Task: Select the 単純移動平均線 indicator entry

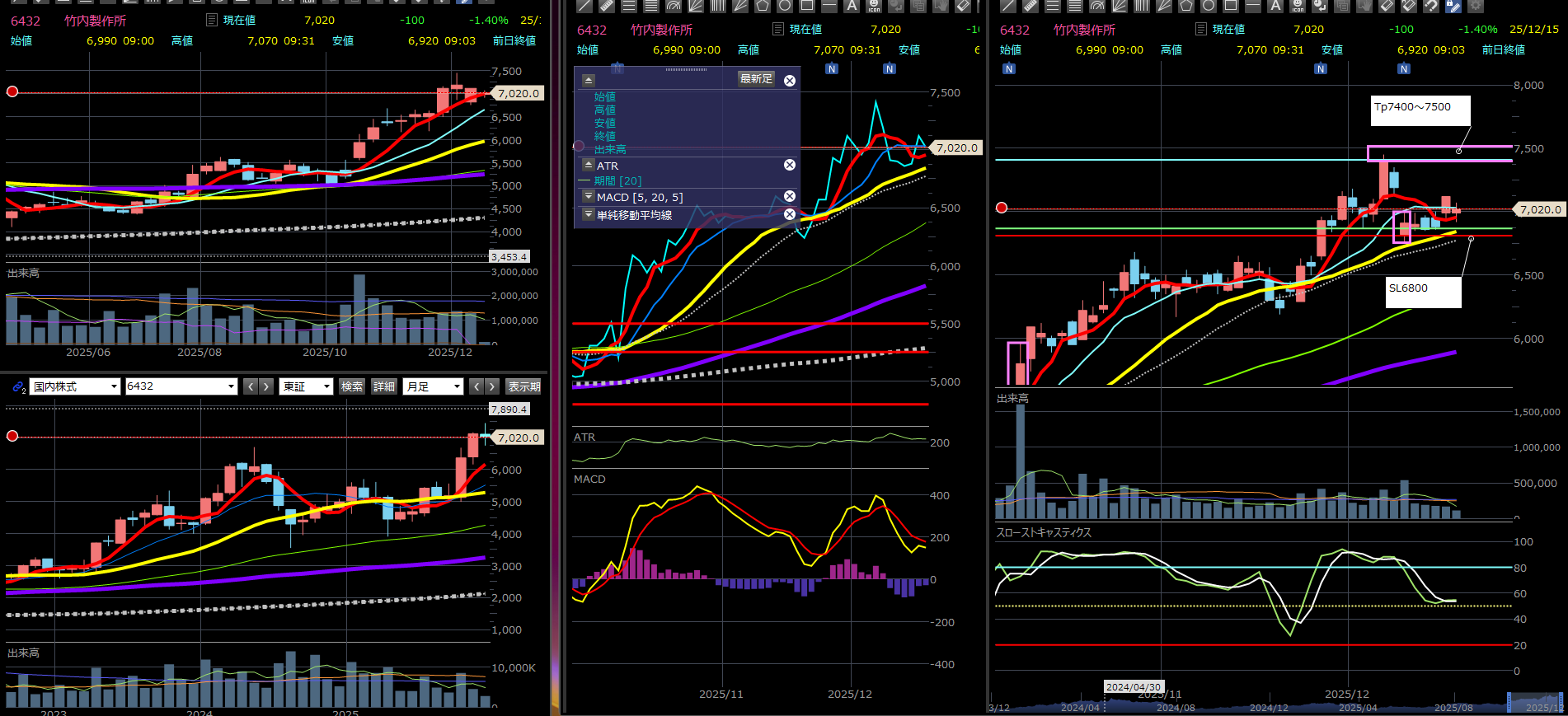Action: pyautogui.click(x=634, y=215)
